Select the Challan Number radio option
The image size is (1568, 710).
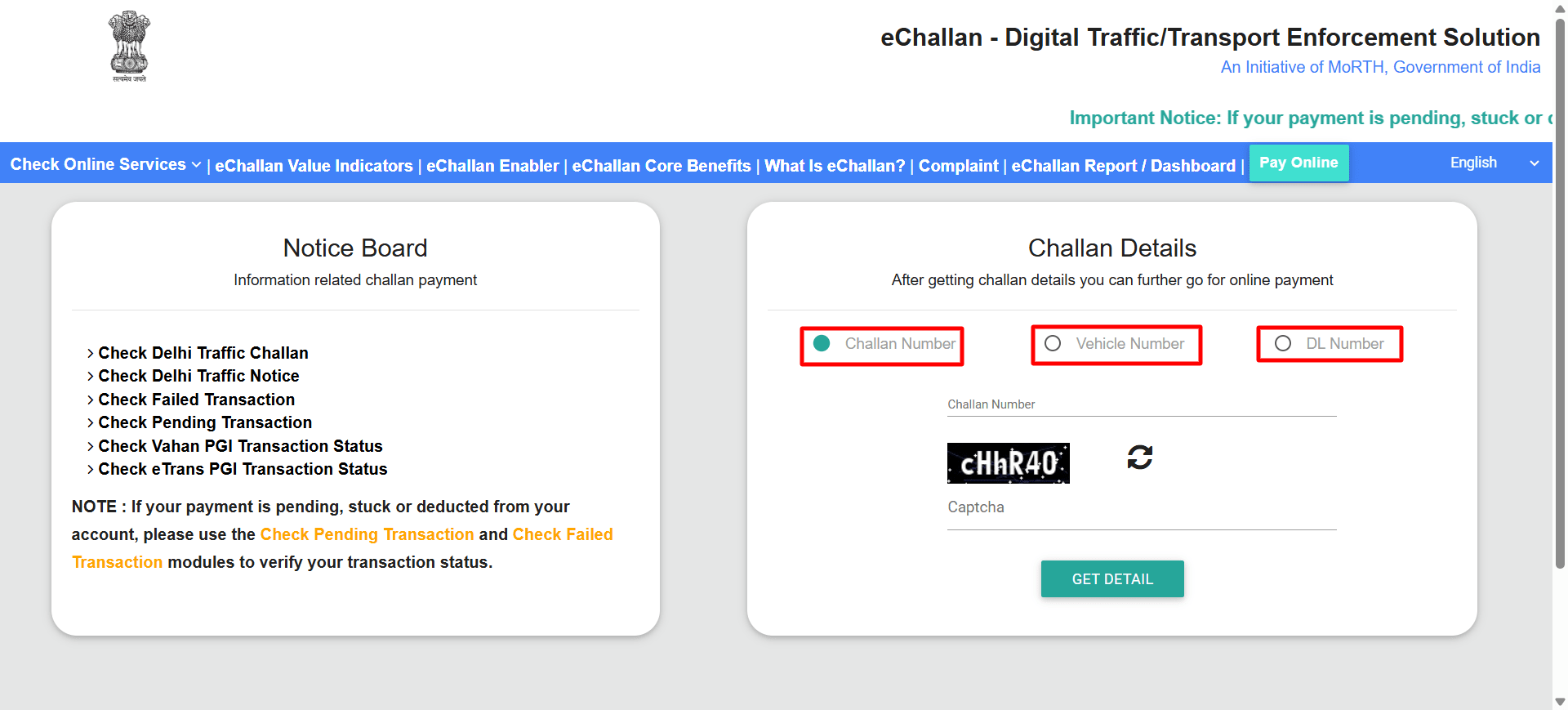click(822, 344)
